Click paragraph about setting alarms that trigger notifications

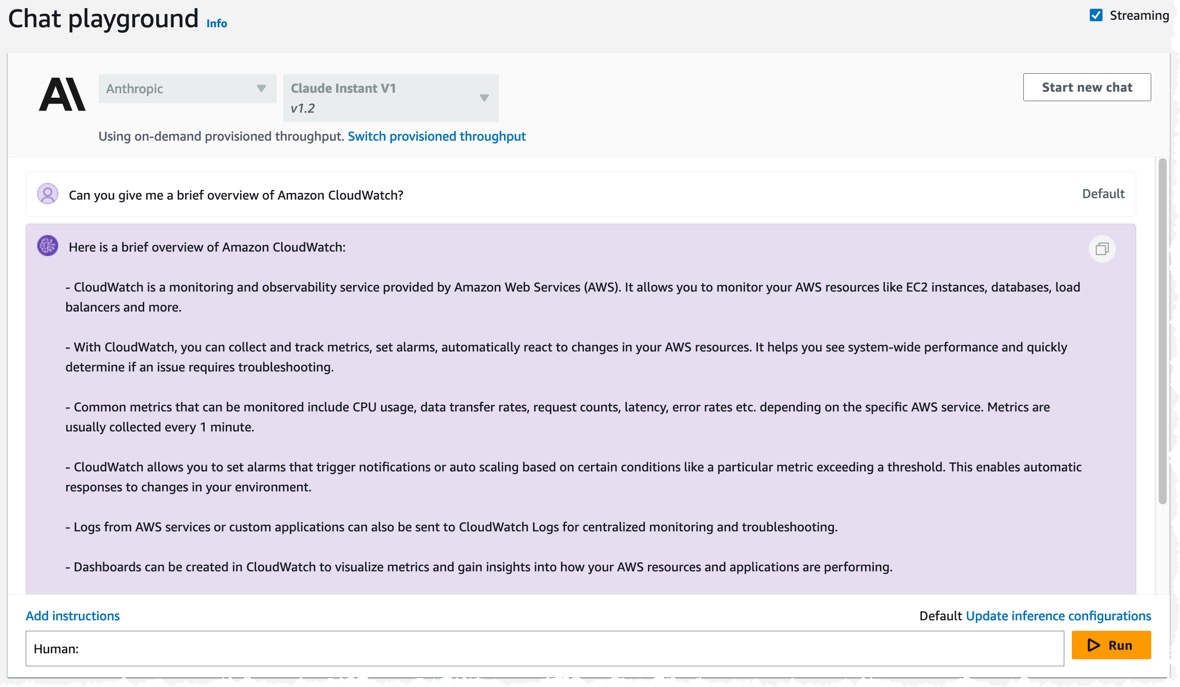[573, 476]
